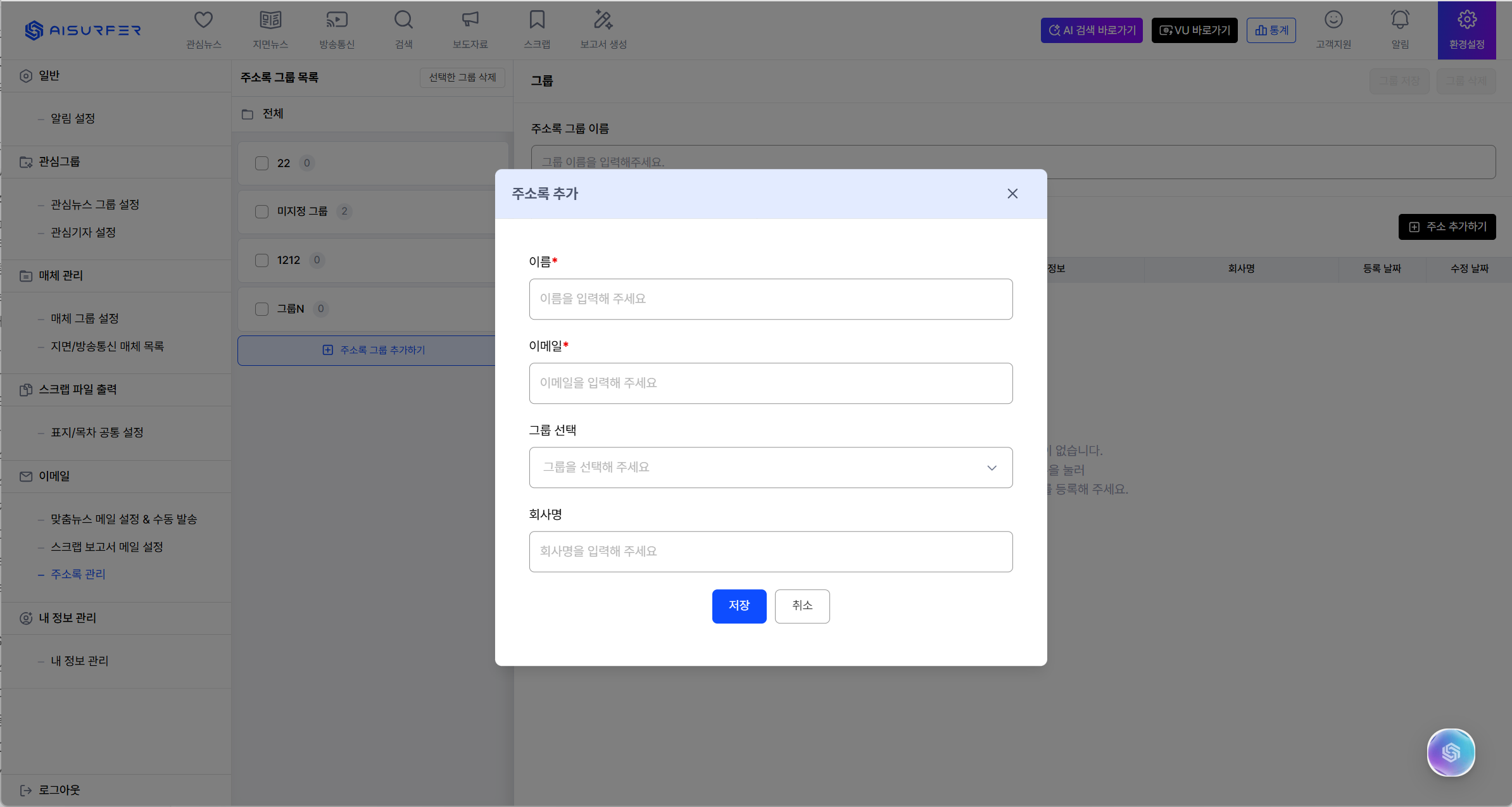Click the 이름 input field
The height and width of the screenshot is (807, 1512).
point(771,299)
